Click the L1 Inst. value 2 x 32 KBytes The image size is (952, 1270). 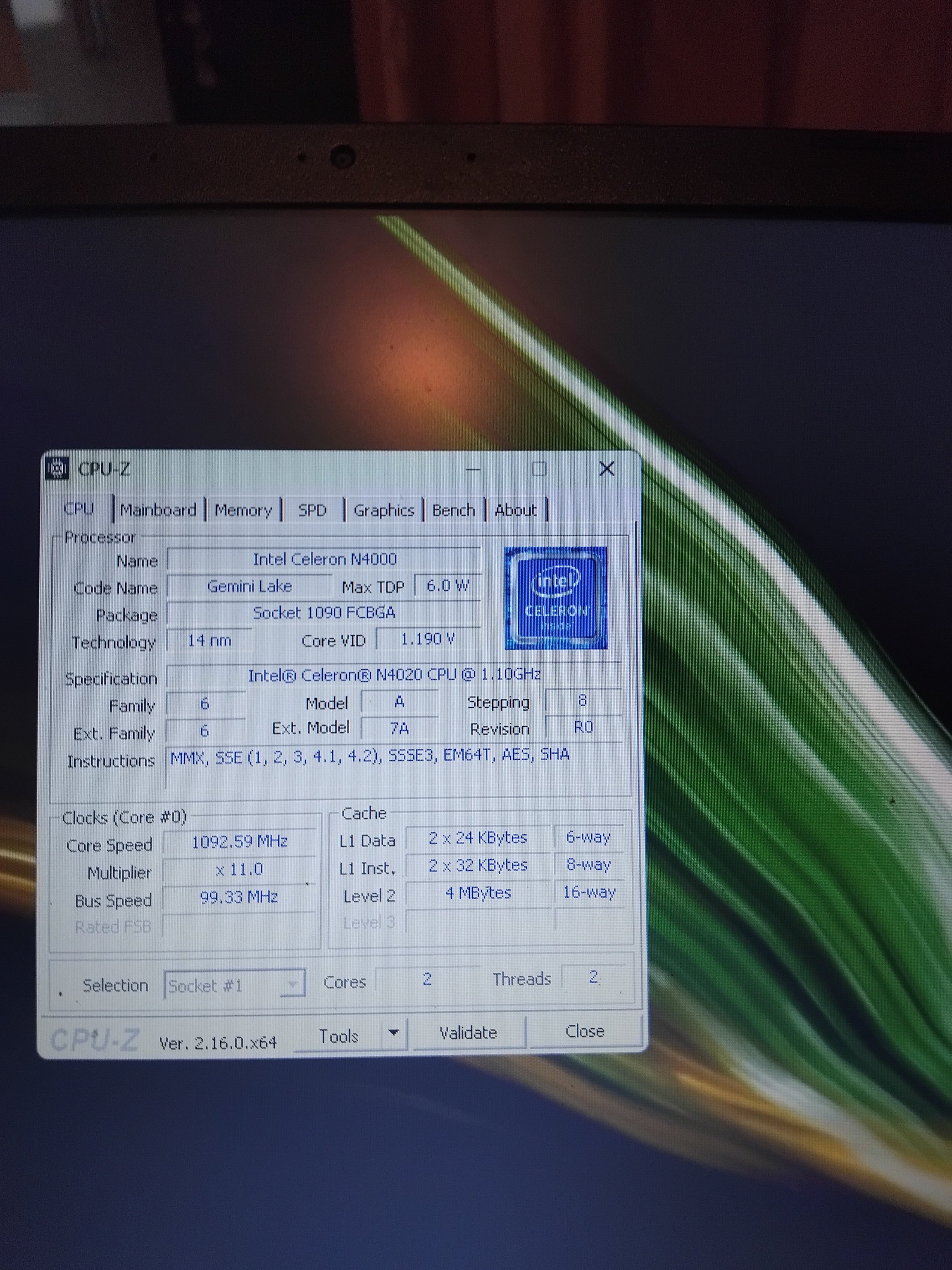[478, 865]
